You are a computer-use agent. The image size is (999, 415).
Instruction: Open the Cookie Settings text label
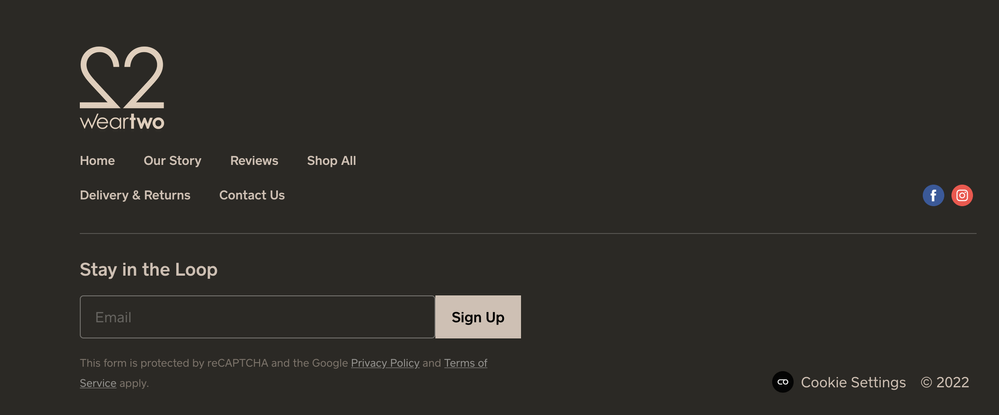853,382
